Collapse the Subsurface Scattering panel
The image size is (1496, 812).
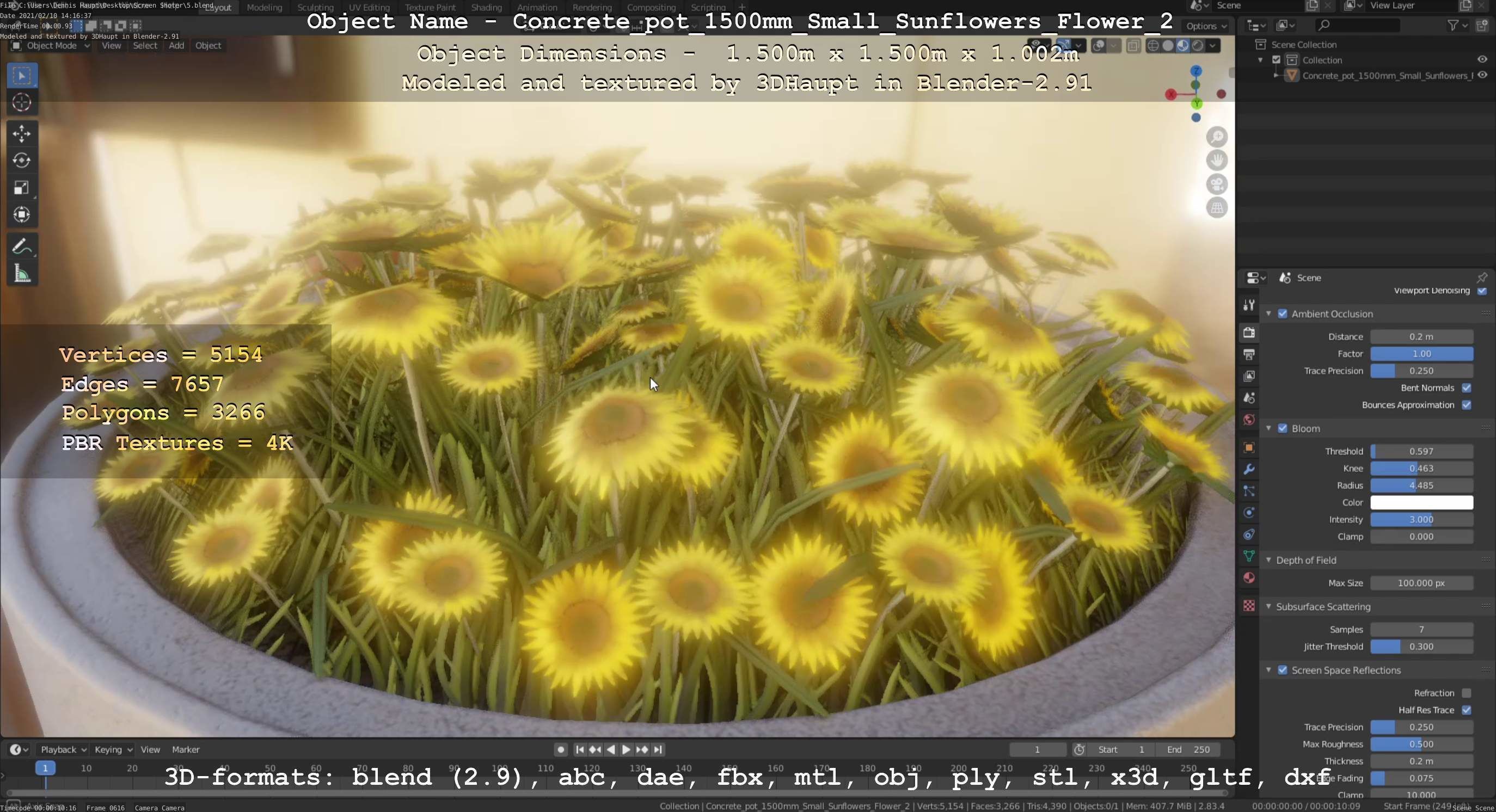click(x=1268, y=606)
